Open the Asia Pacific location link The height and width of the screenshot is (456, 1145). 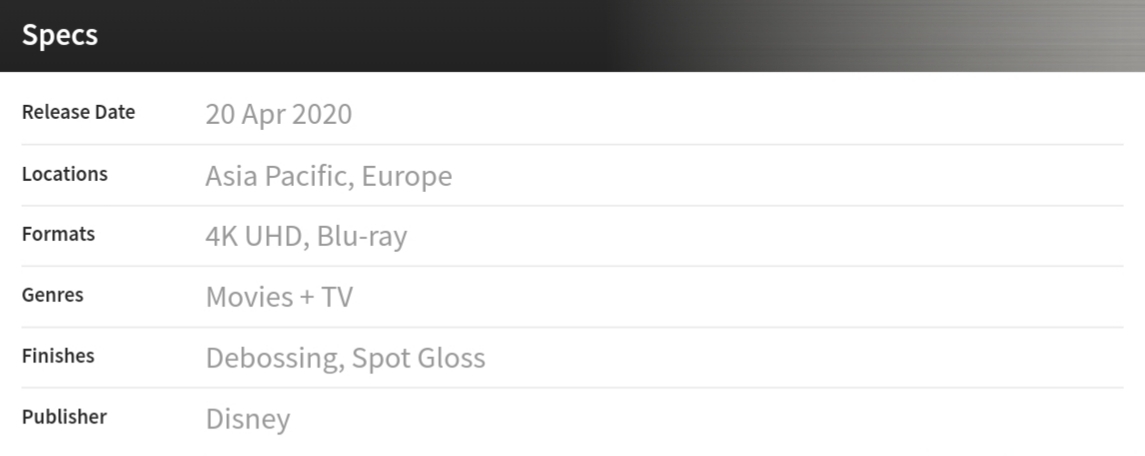277,176
